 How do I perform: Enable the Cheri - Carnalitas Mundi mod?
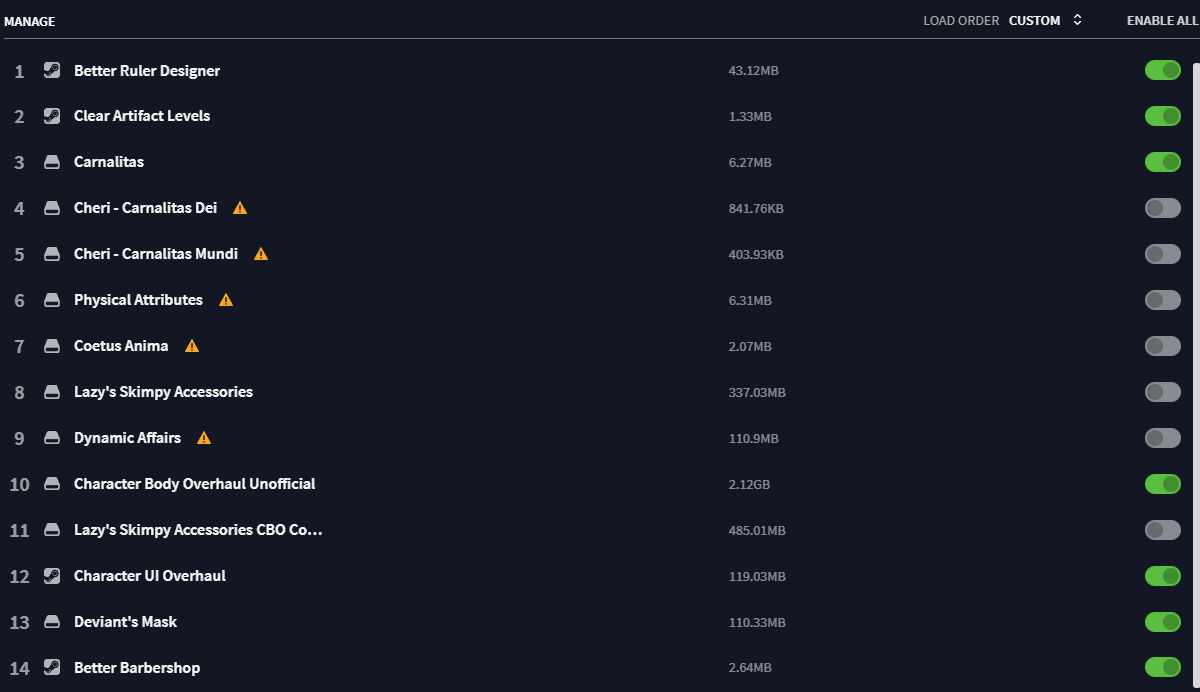pyautogui.click(x=1163, y=254)
